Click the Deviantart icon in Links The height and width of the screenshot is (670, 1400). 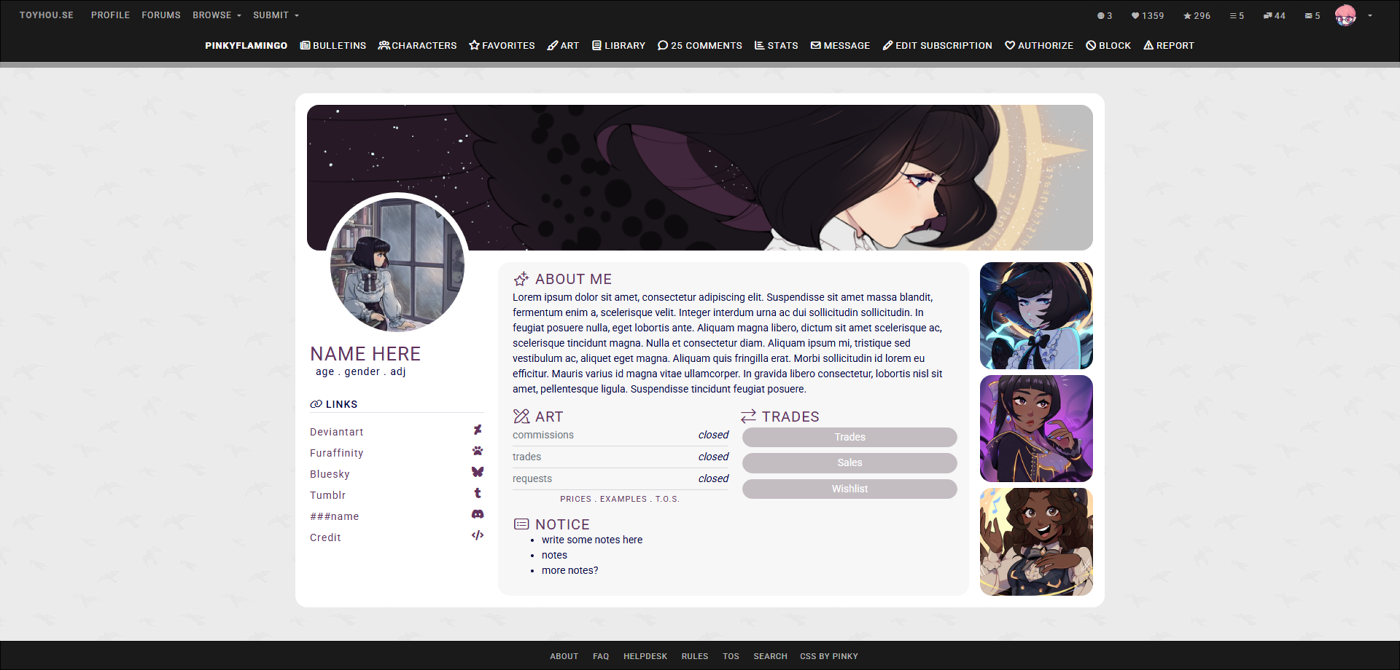click(477, 430)
